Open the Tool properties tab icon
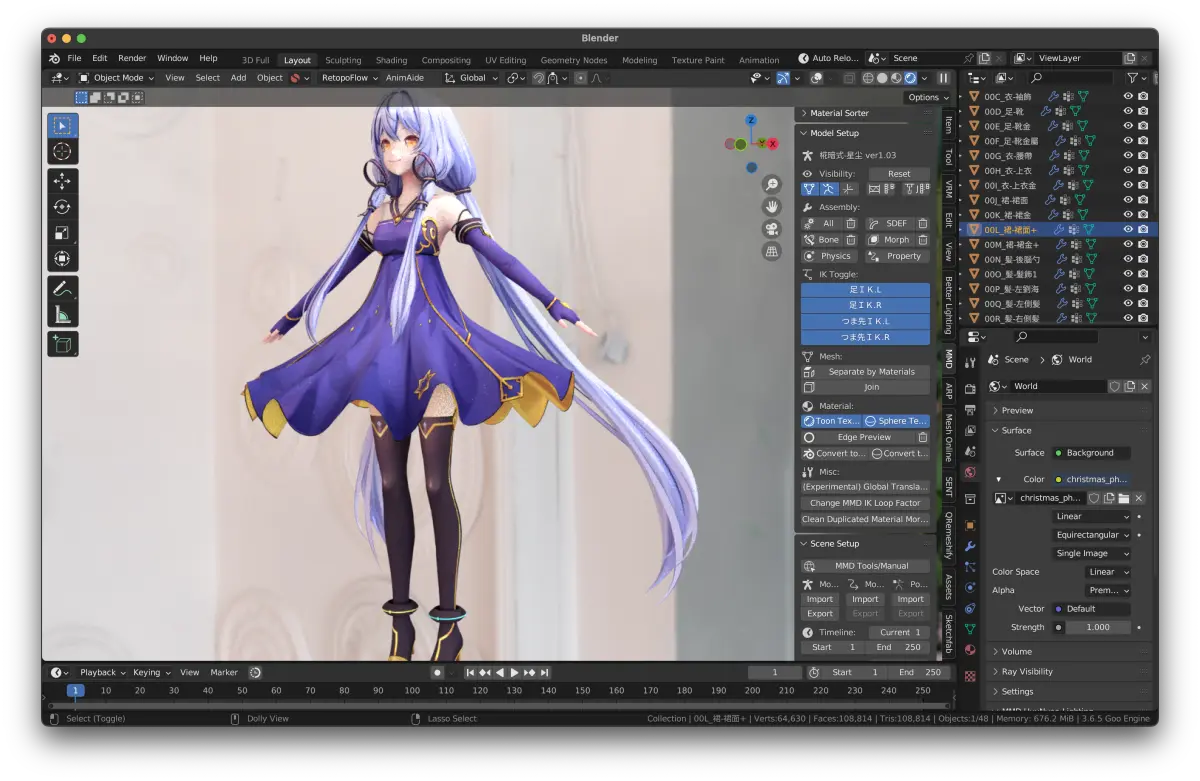This screenshot has width=1200, height=781. click(x=970, y=362)
